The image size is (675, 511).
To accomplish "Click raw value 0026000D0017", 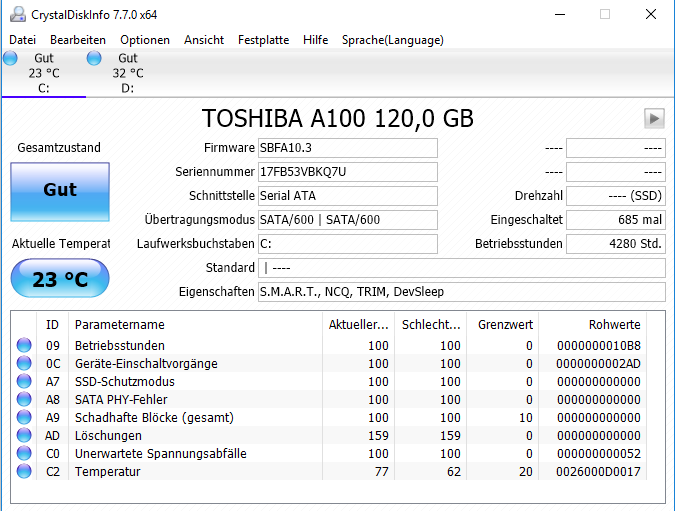I will pyautogui.click(x=598, y=472).
